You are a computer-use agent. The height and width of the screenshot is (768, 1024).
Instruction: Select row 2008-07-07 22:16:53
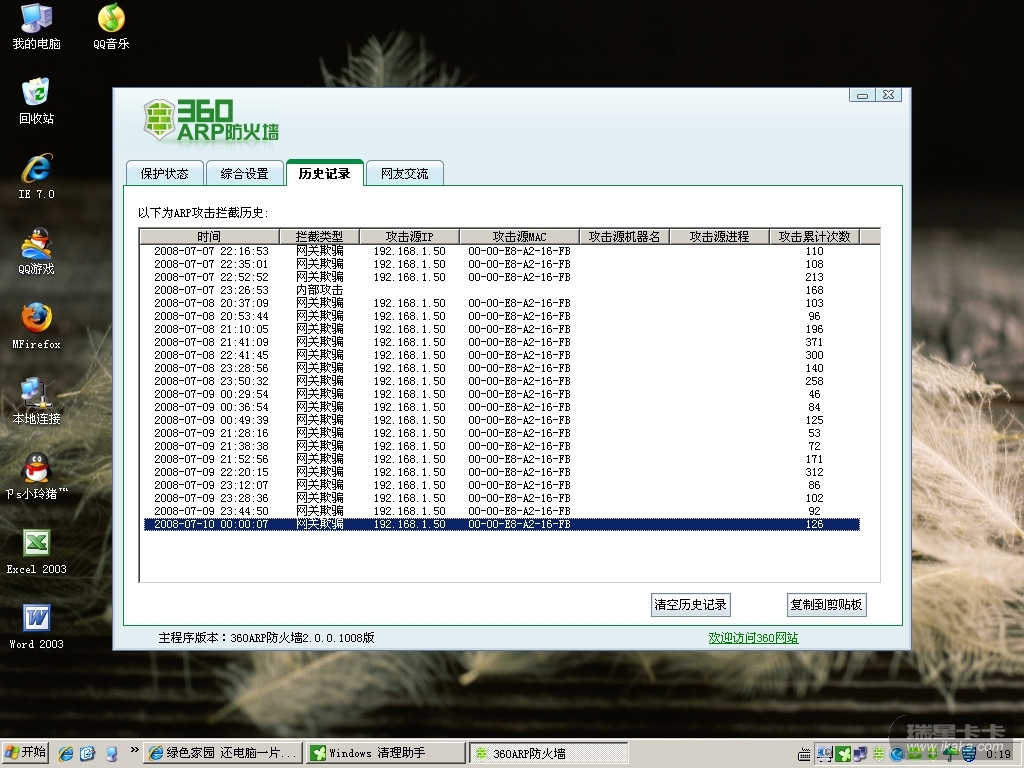[x=502, y=251]
